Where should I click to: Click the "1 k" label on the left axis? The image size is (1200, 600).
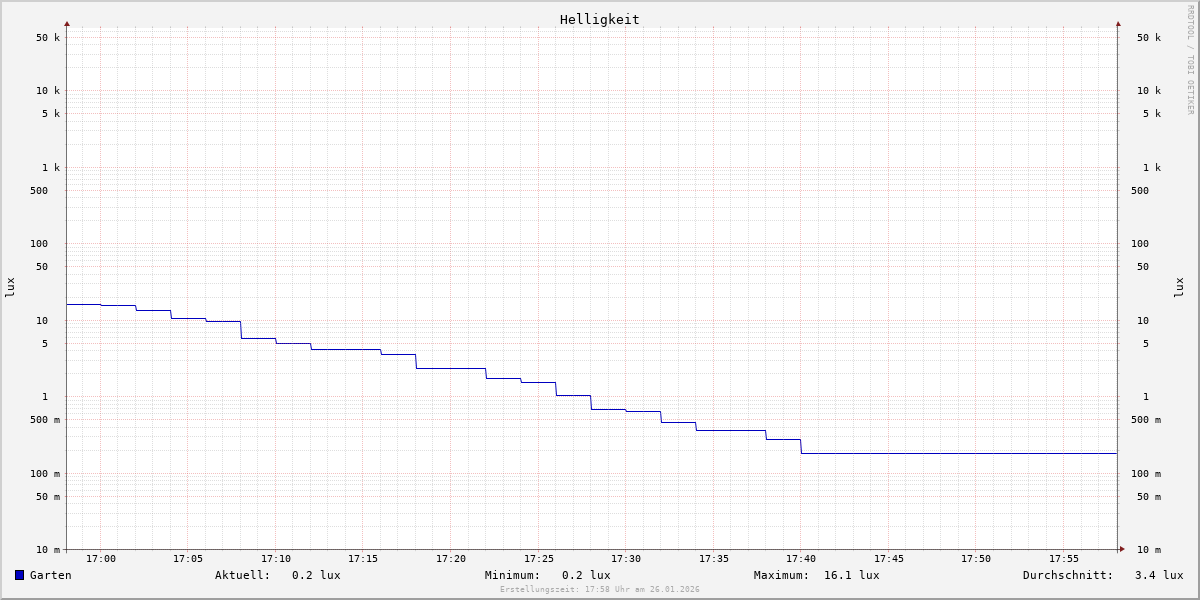(x=51, y=168)
